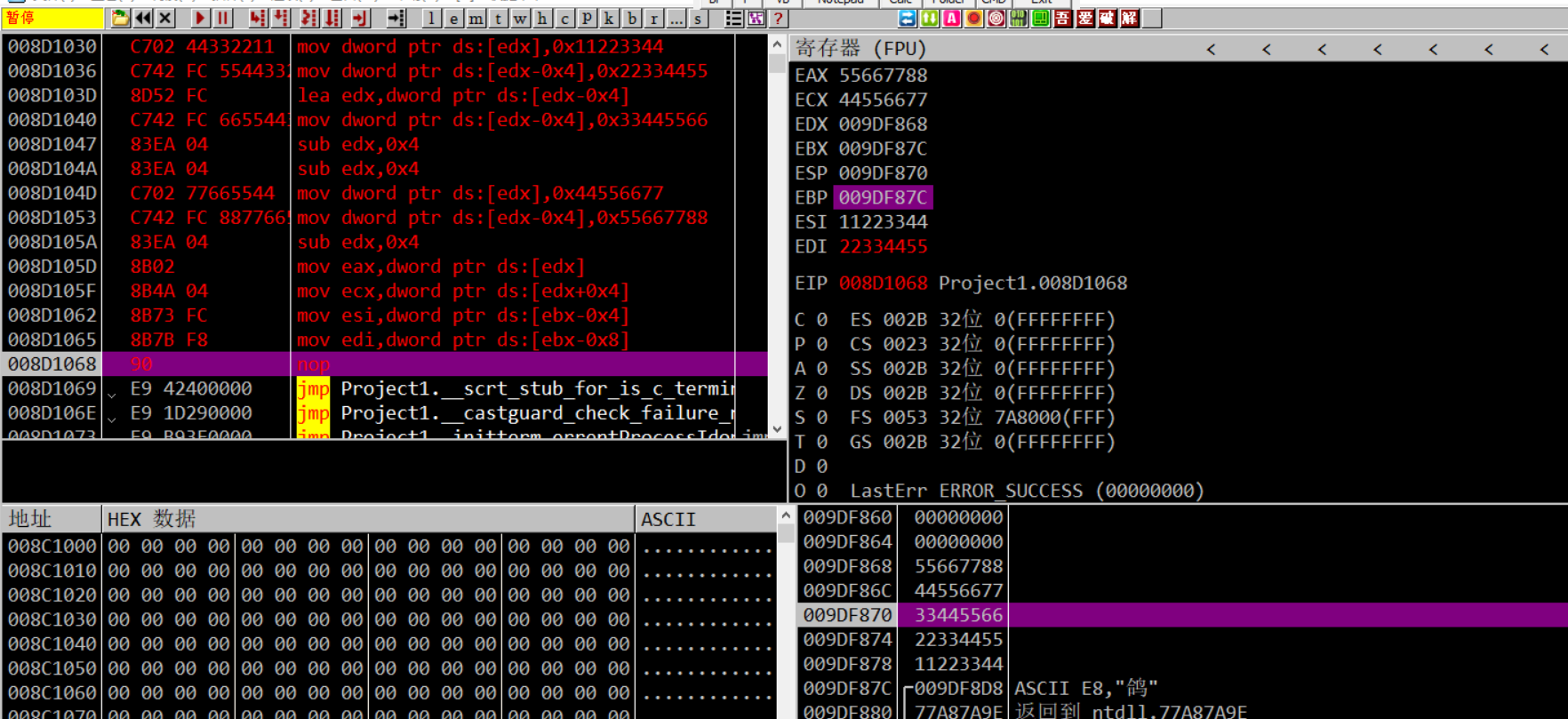
Task: Toggle register view via '寄存器 (FPU)' header
Action: coord(860,48)
